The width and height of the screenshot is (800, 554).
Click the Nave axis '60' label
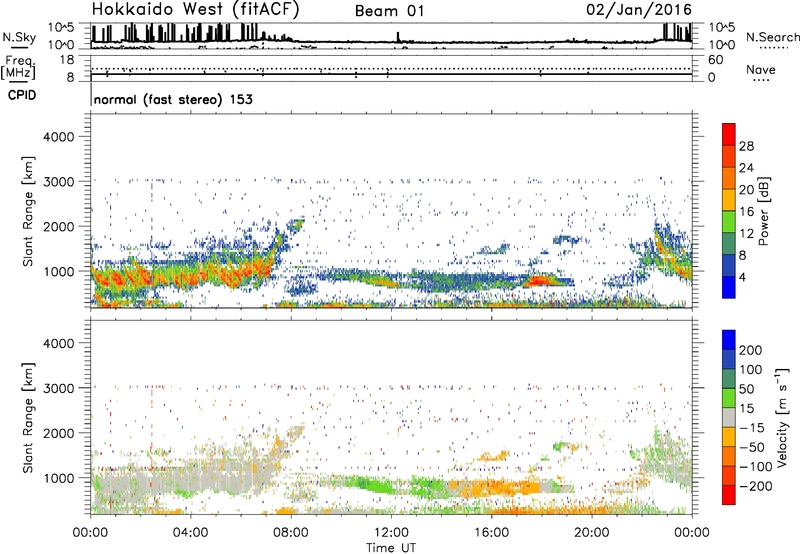point(715,60)
